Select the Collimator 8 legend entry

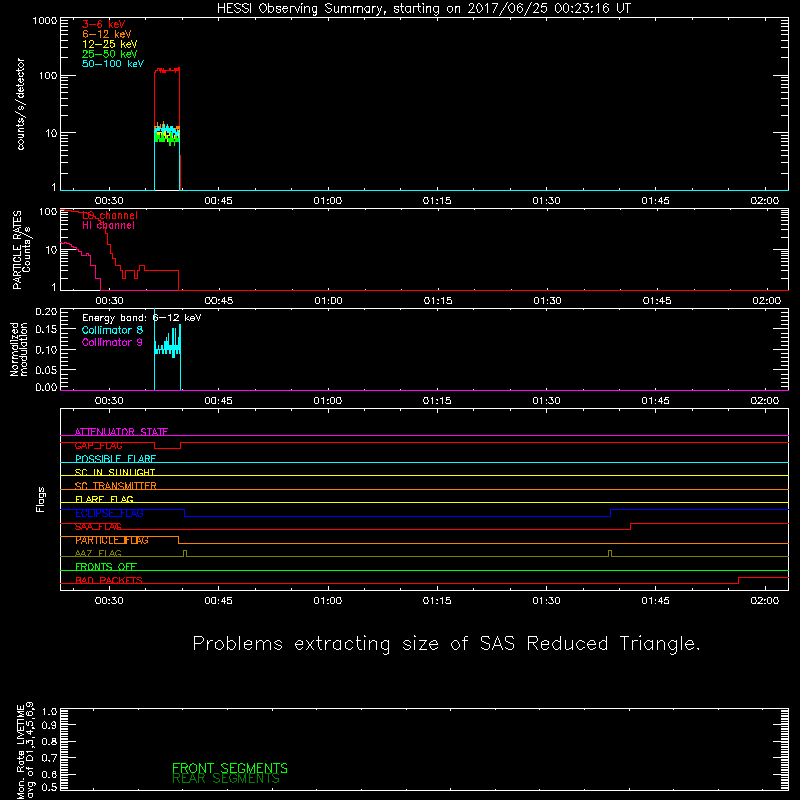(x=112, y=330)
